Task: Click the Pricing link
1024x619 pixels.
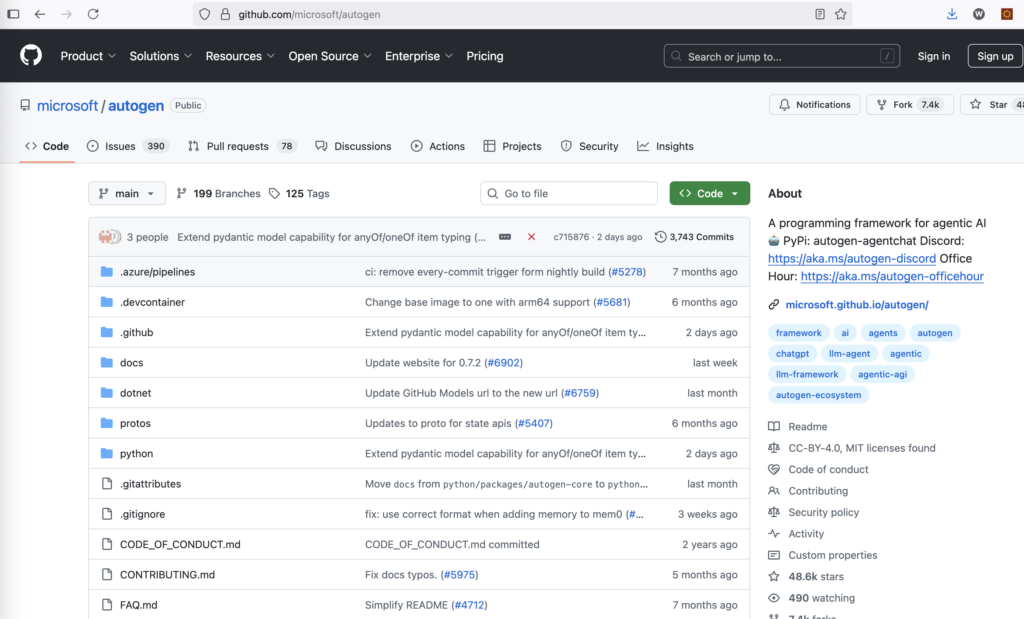Action: coord(485,56)
